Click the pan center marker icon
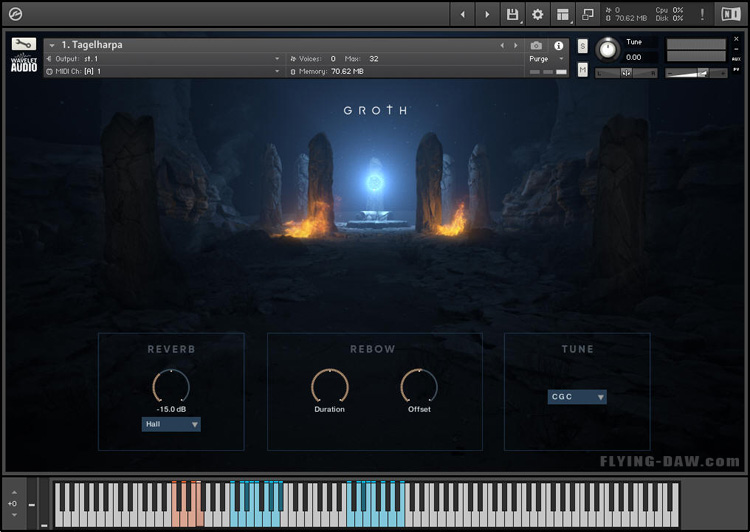 coord(626,73)
